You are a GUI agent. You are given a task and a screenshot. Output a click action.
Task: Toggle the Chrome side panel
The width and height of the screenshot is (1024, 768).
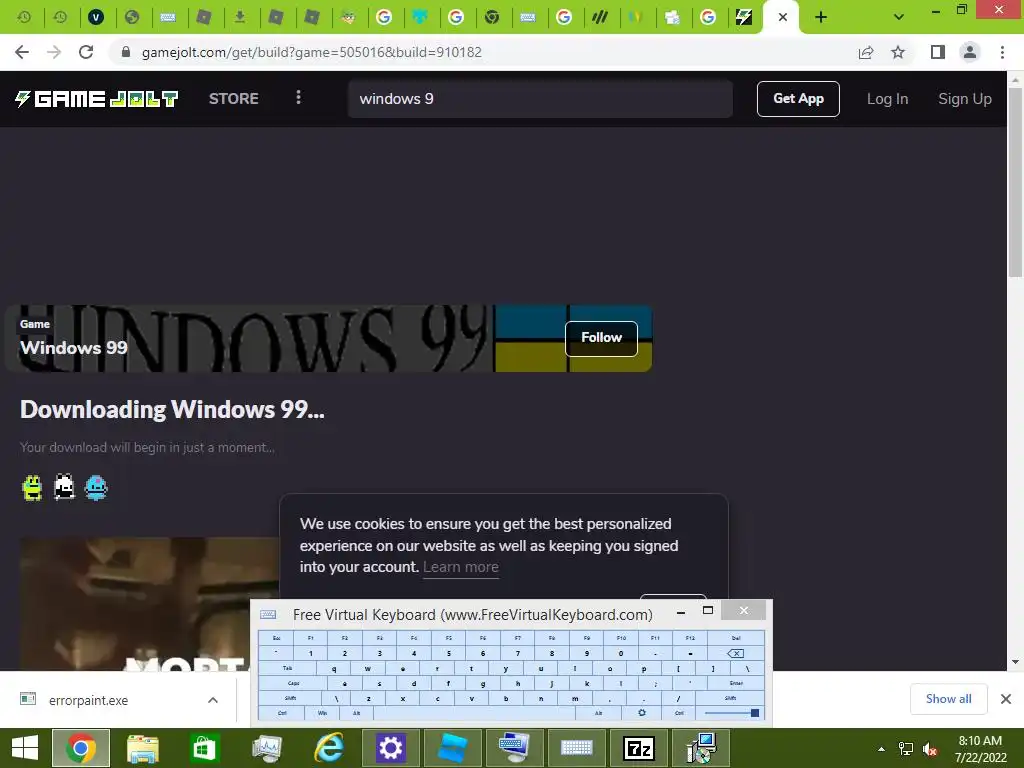pyautogui.click(x=938, y=52)
